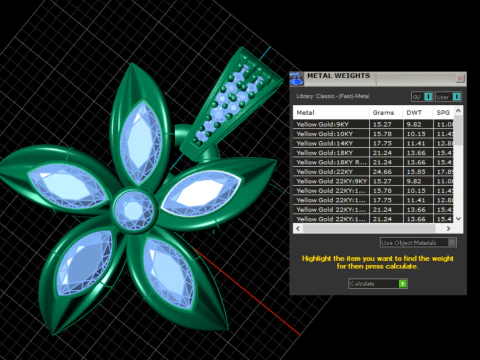The width and height of the screenshot is (480, 360).
Task: Click the Metal Weights scale icon
Action: click(x=296, y=79)
